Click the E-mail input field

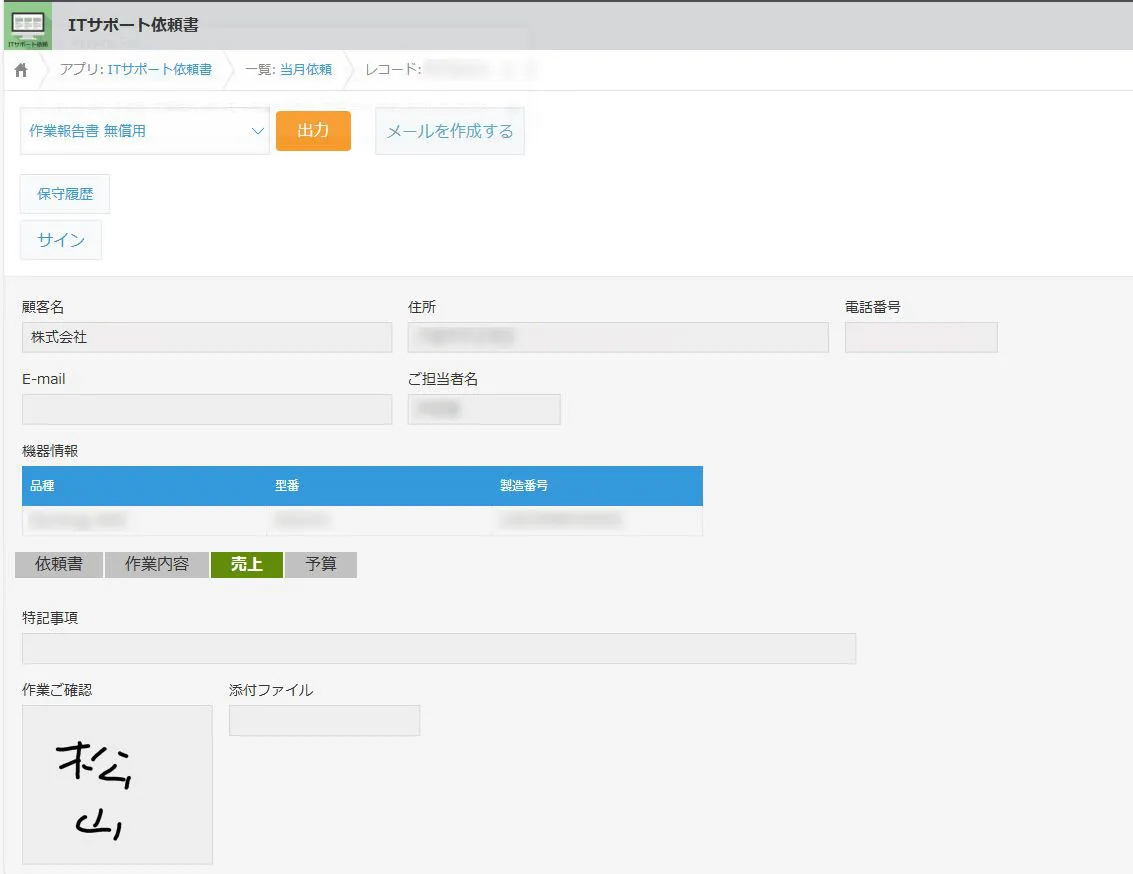tap(207, 409)
